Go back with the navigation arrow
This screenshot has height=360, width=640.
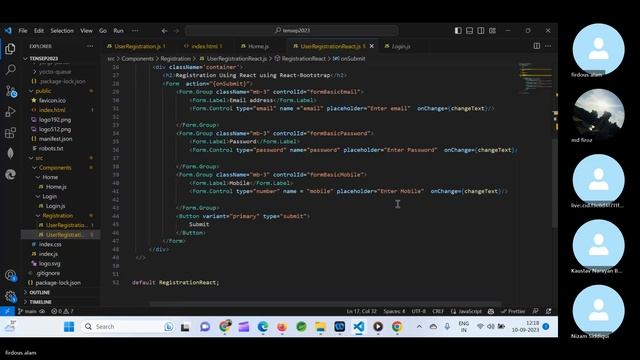(164, 31)
